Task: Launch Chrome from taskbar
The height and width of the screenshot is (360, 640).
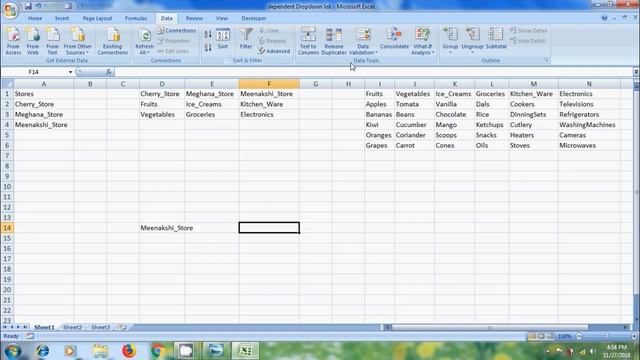Action: pos(158,351)
